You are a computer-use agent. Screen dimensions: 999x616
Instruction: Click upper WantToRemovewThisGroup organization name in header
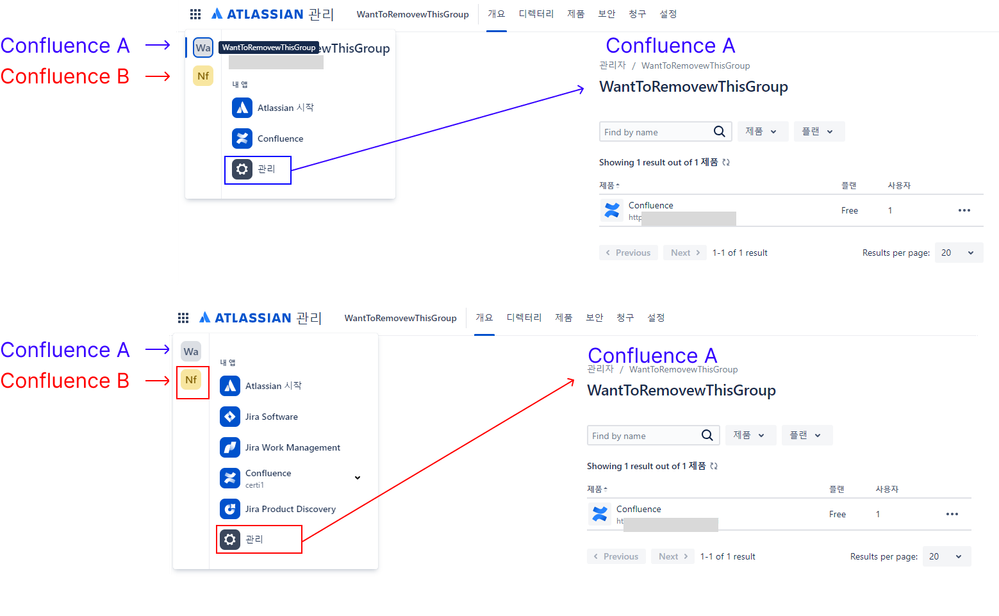[412, 14]
